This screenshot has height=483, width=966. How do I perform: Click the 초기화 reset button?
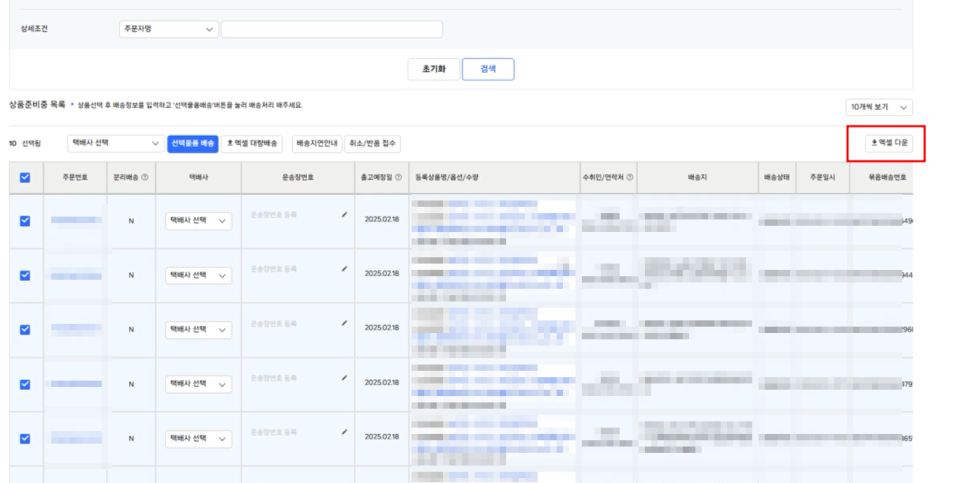[x=434, y=69]
